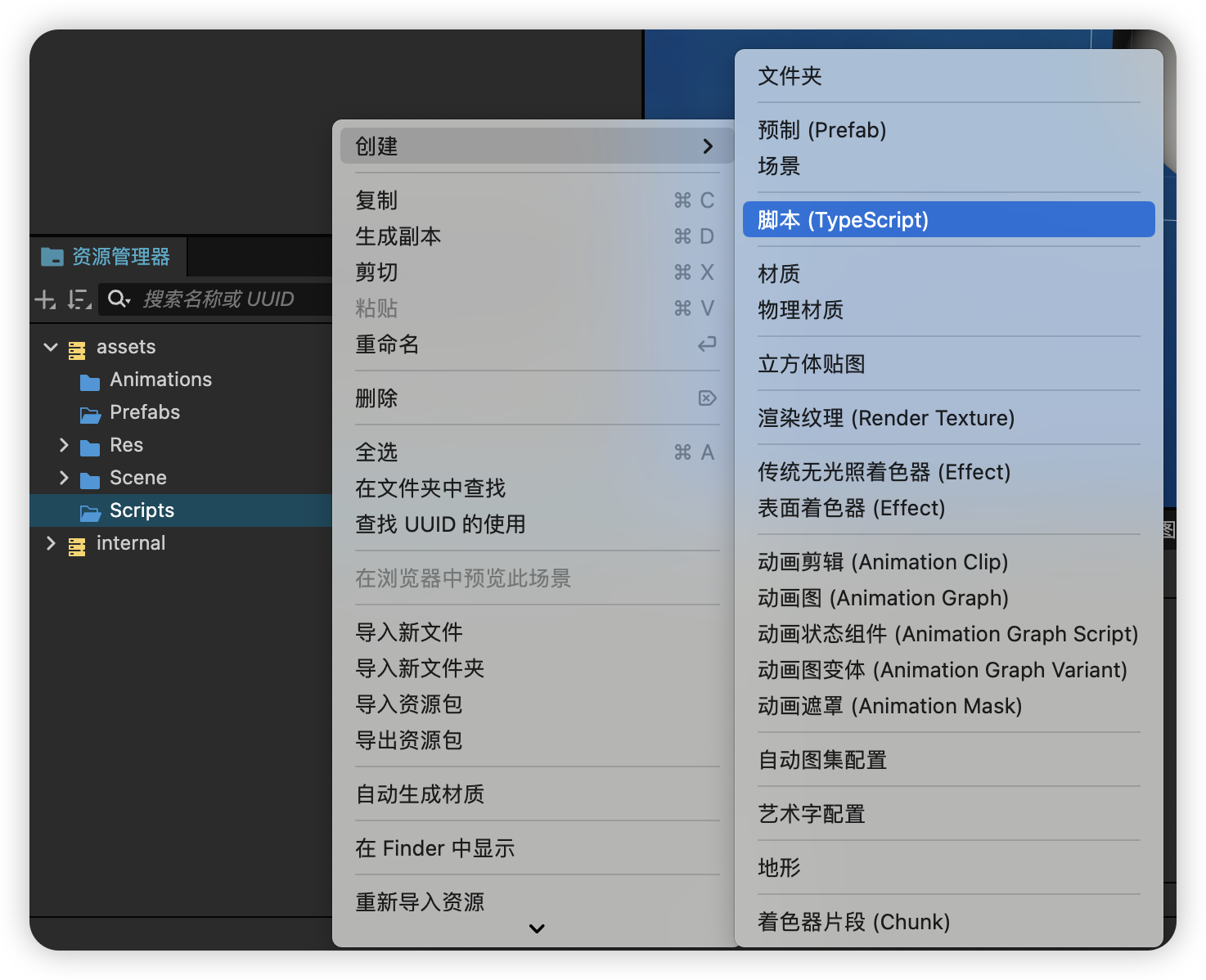This screenshot has height=980, width=1206.
Task: Click the plus icon to create an asset
Action: (x=45, y=300)
